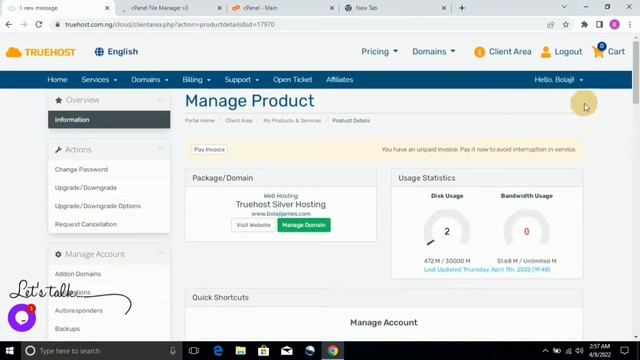Switch language via English selector
This screenshot has width=640, height=360.
point(116,52)
